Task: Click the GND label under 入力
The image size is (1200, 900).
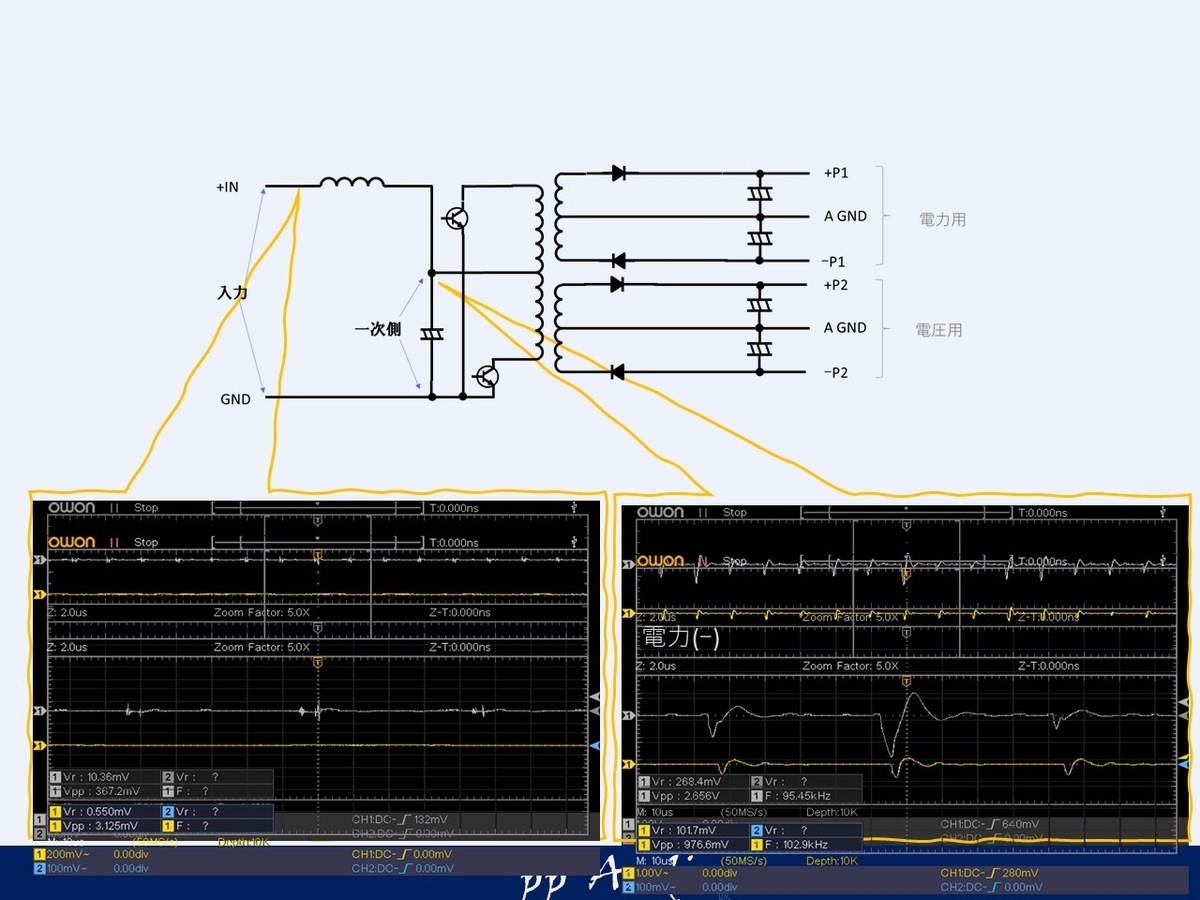Action: tap(235, 399)
